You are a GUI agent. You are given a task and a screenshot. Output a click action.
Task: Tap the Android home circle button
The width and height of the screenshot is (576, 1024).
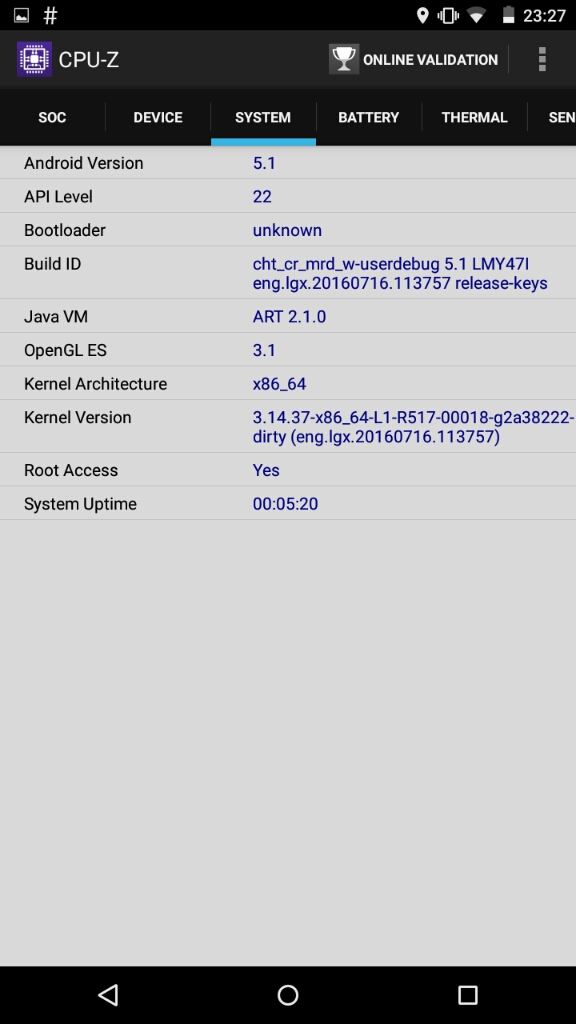[x=288, y=995]
